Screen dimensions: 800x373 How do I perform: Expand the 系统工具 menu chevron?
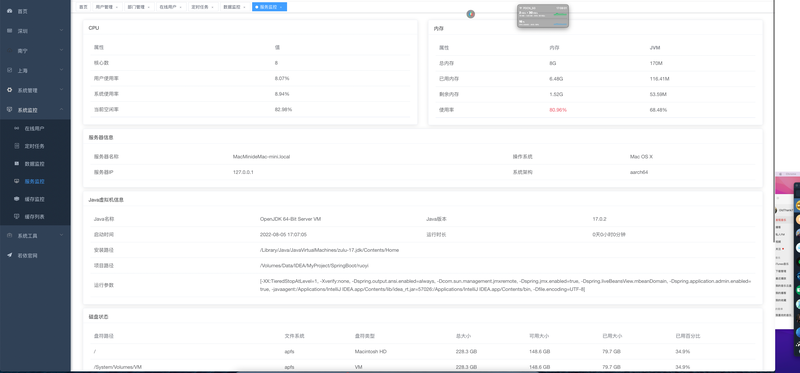(61, 236)
